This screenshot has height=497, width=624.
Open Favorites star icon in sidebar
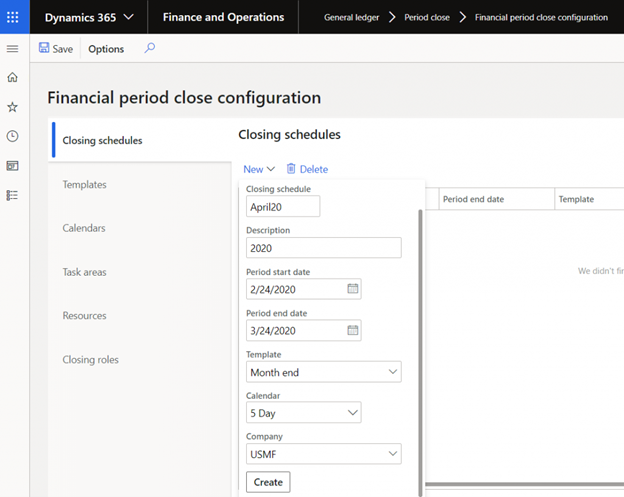pos(13,107)
